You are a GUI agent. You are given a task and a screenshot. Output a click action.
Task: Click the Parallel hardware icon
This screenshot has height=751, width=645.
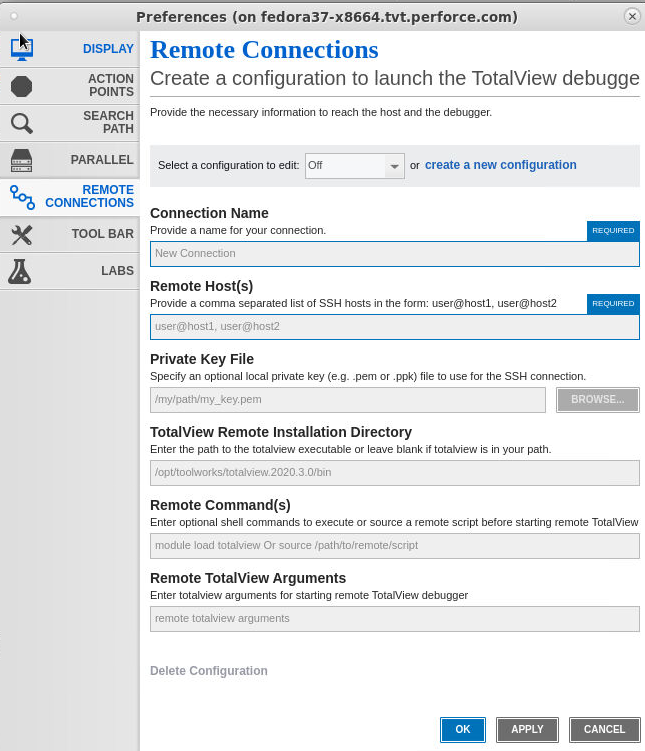[x=22, y=160]
